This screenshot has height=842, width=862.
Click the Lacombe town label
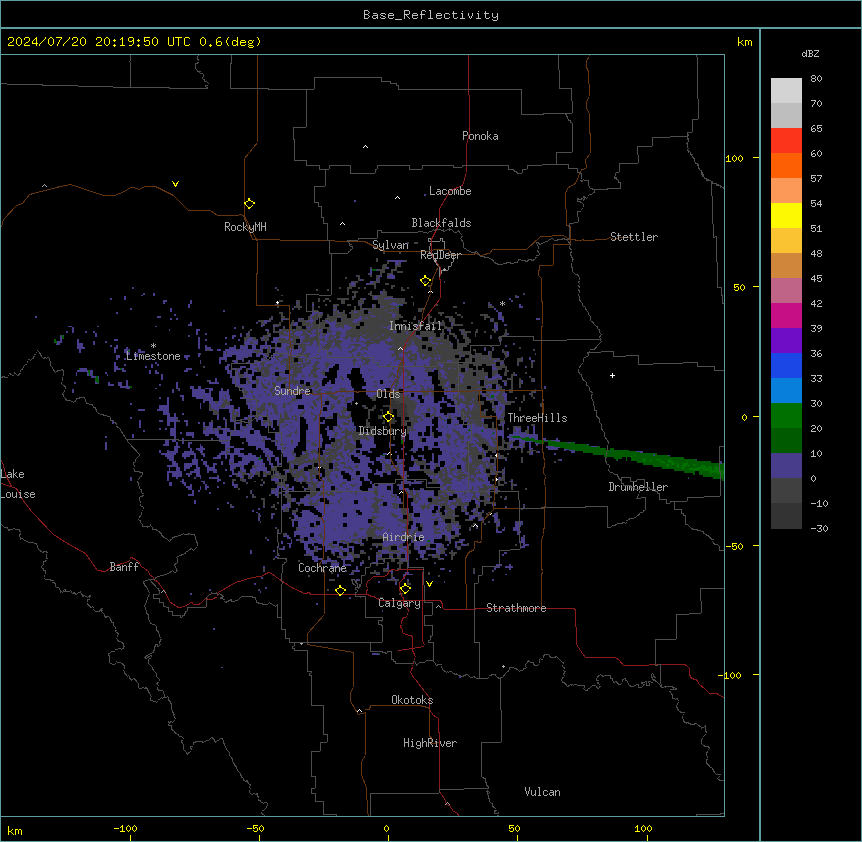click(x=450, y=191)
